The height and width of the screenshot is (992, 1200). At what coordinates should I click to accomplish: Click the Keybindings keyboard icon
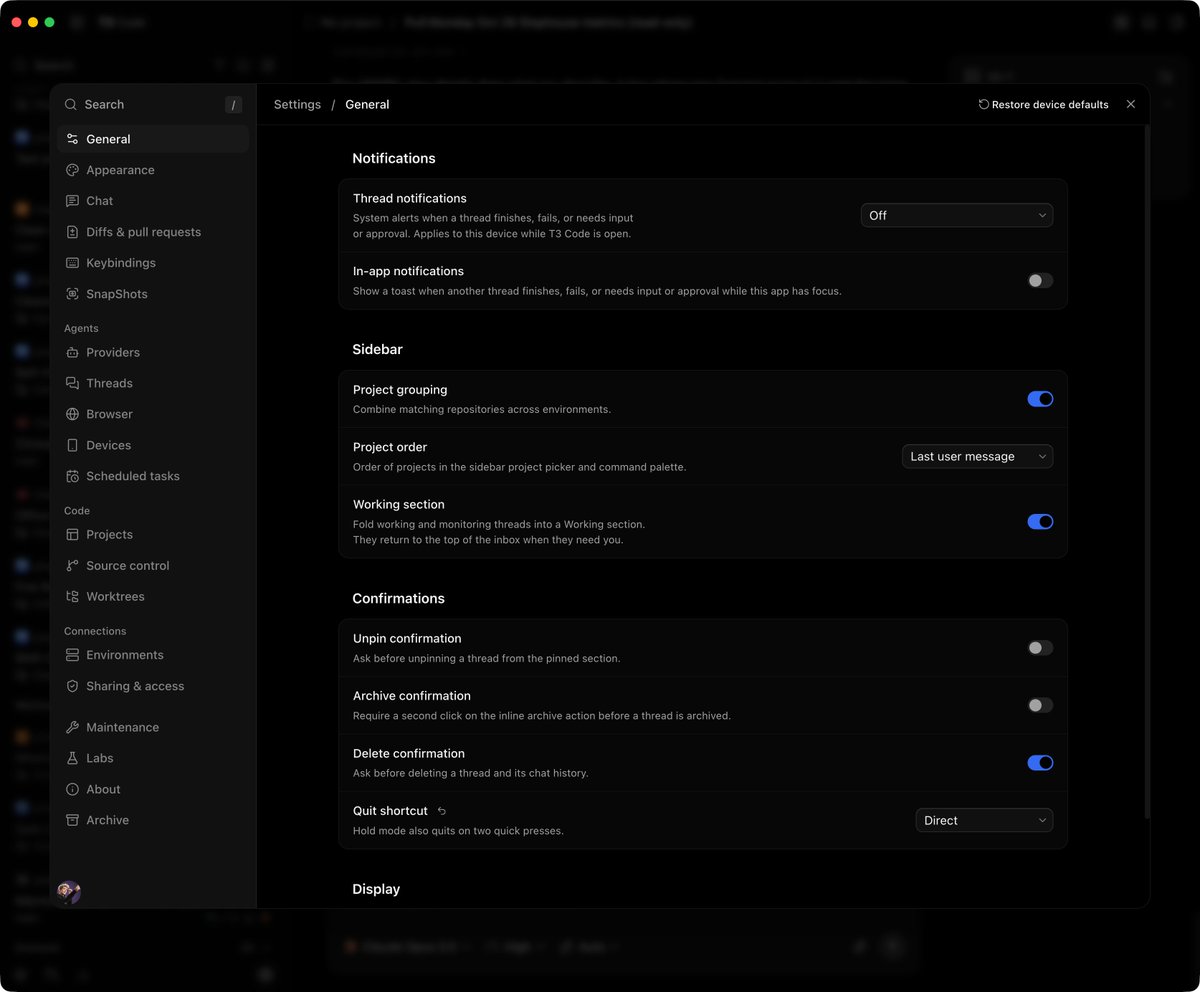click(72, 263)
